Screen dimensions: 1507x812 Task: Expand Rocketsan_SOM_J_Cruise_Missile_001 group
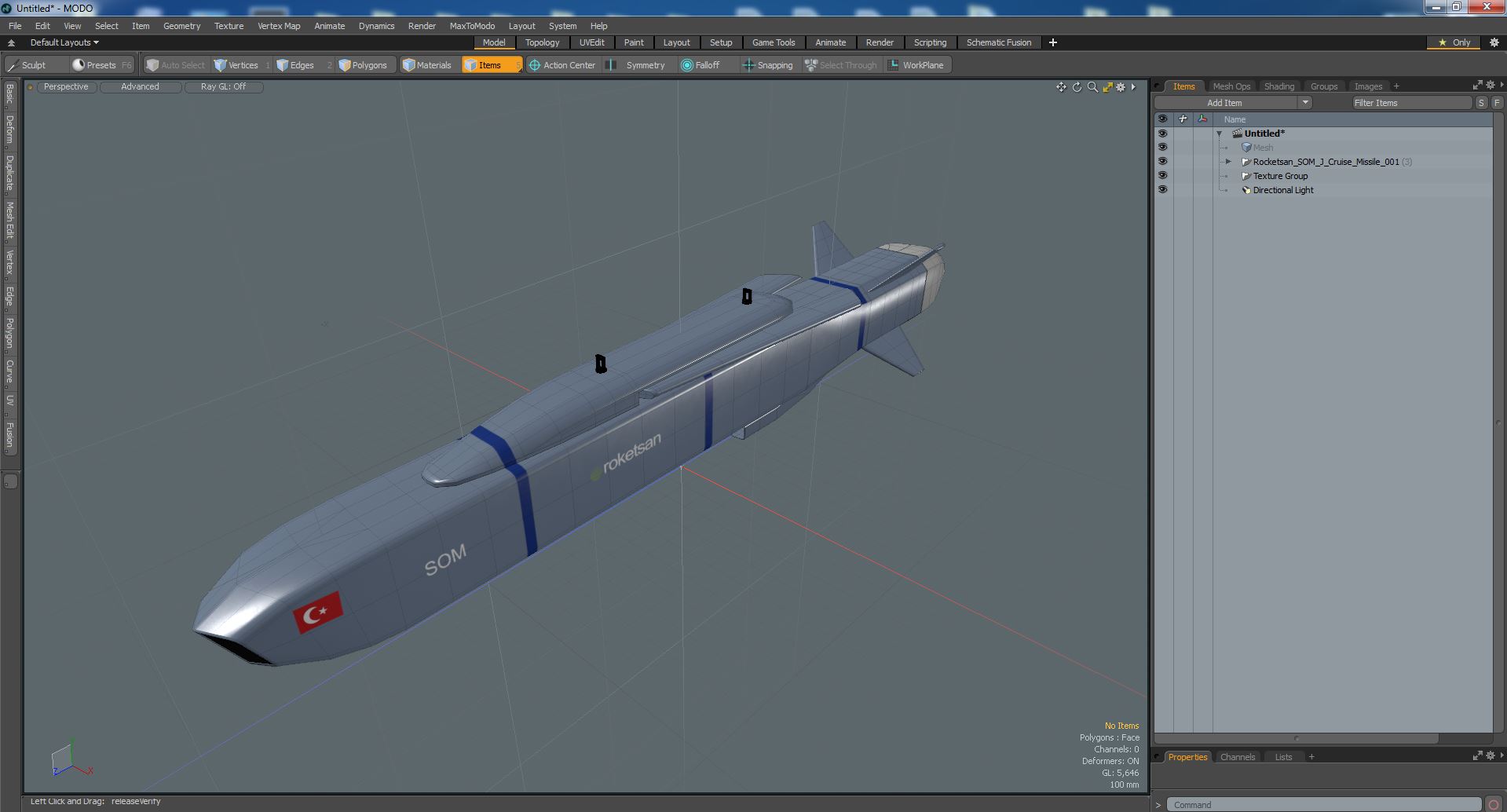pyautogui.click(x=1228, y=162)
